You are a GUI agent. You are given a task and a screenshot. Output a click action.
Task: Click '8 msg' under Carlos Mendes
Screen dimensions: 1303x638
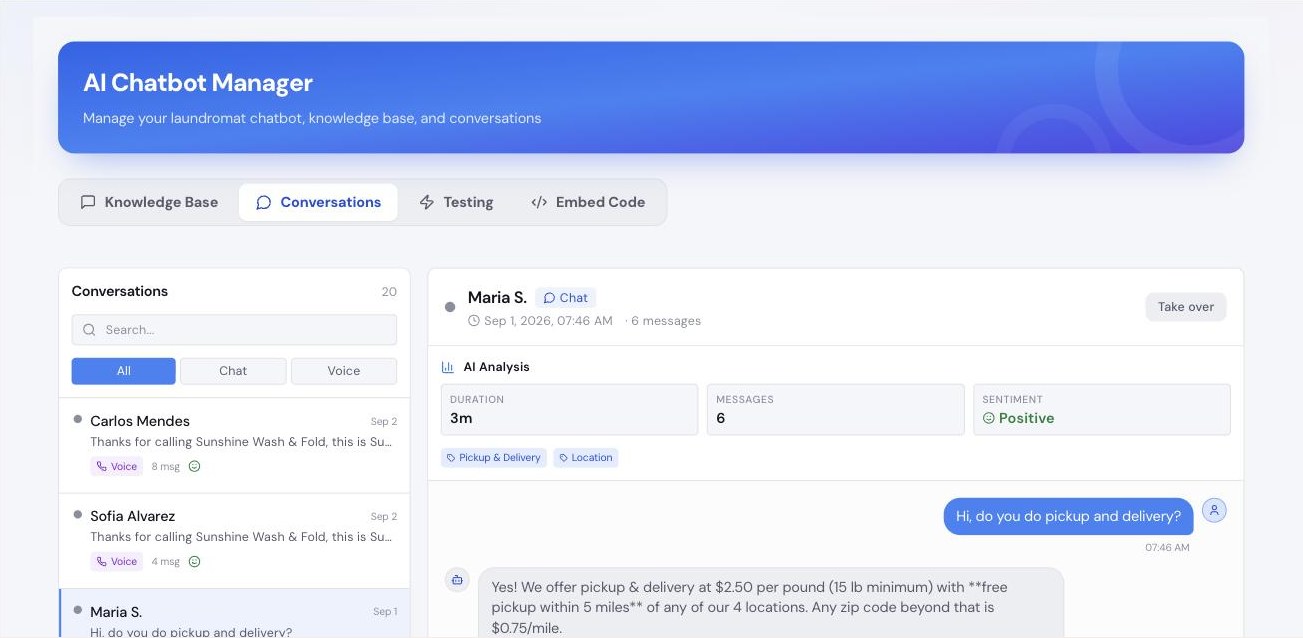click(166, 466)
